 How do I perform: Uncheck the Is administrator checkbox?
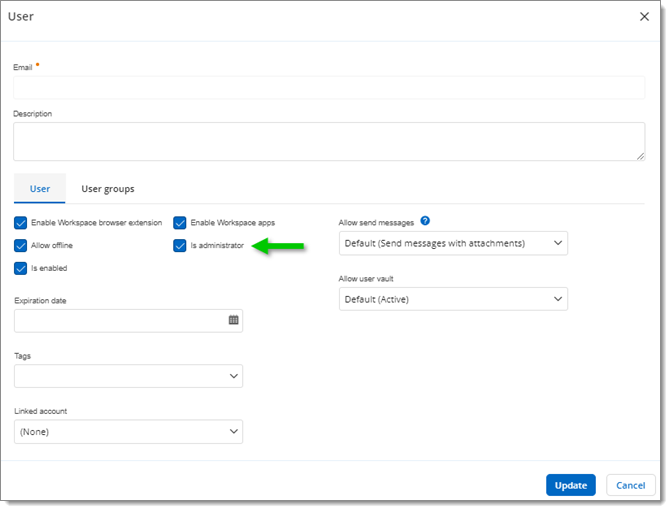click(180, 245)
